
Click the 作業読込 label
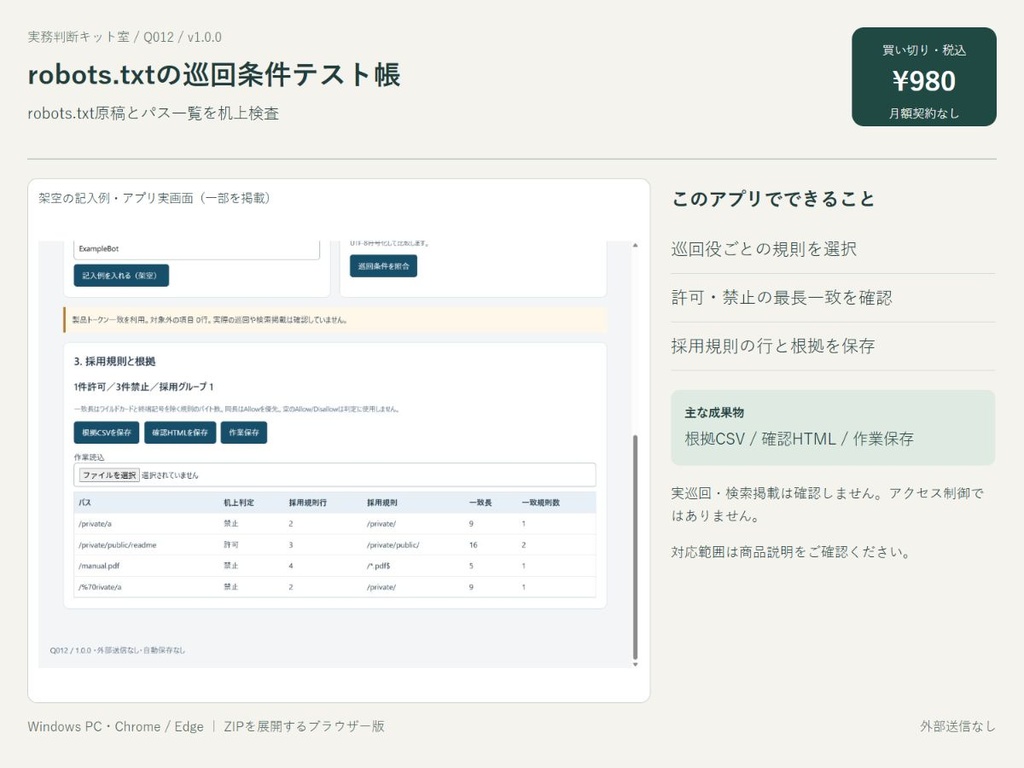[89, 457]
